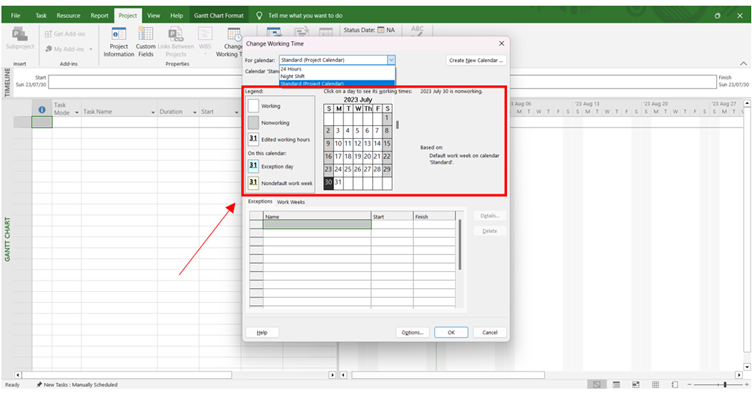Open the Gantt Chart Format tab
752x393 pixels.
219,15
